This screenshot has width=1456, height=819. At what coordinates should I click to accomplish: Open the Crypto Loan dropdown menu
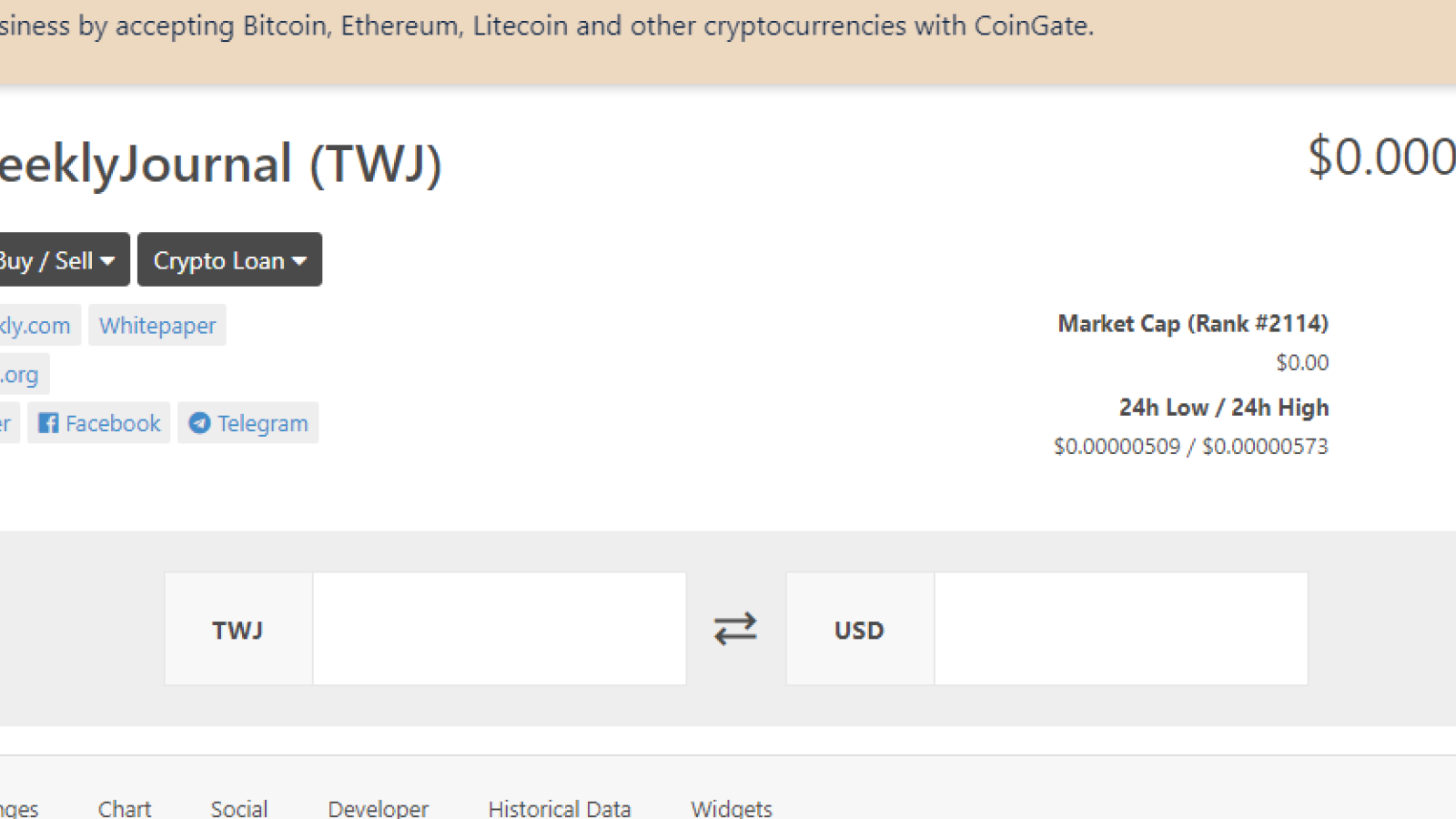point(229,260)
